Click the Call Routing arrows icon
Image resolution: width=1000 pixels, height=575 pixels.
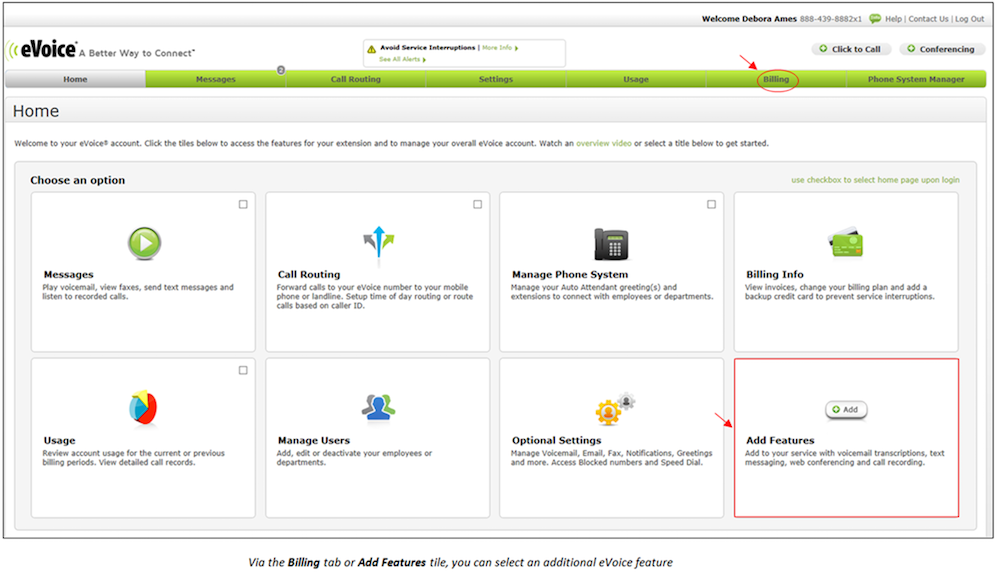click(x=379, y=243)
